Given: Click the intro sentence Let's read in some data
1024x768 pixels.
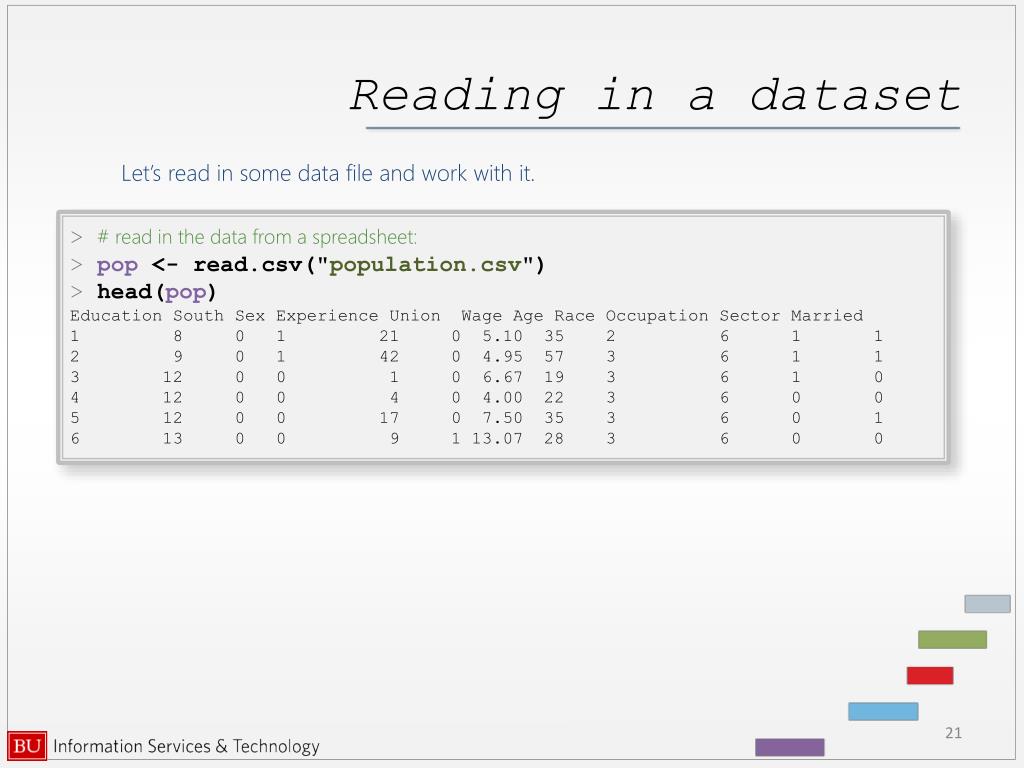Looking at the screenshot, I should pyautogui.click(x=328, y=174).
